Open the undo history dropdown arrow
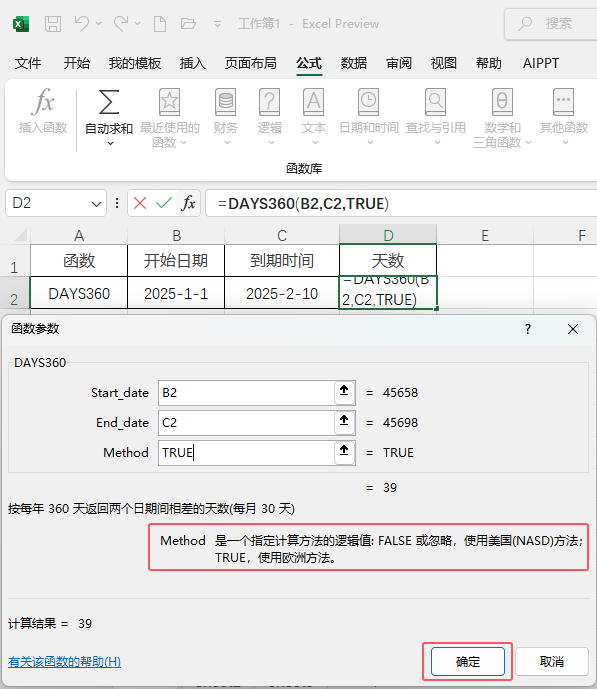 pyautogui.click(x=98, y=24)
